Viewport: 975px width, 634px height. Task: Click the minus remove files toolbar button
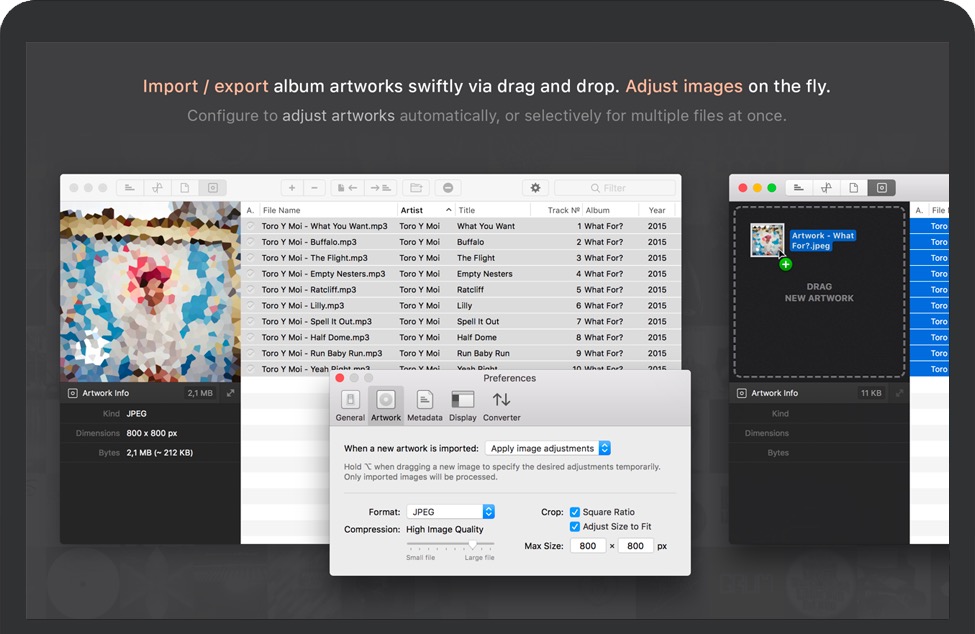pos(314,188)
